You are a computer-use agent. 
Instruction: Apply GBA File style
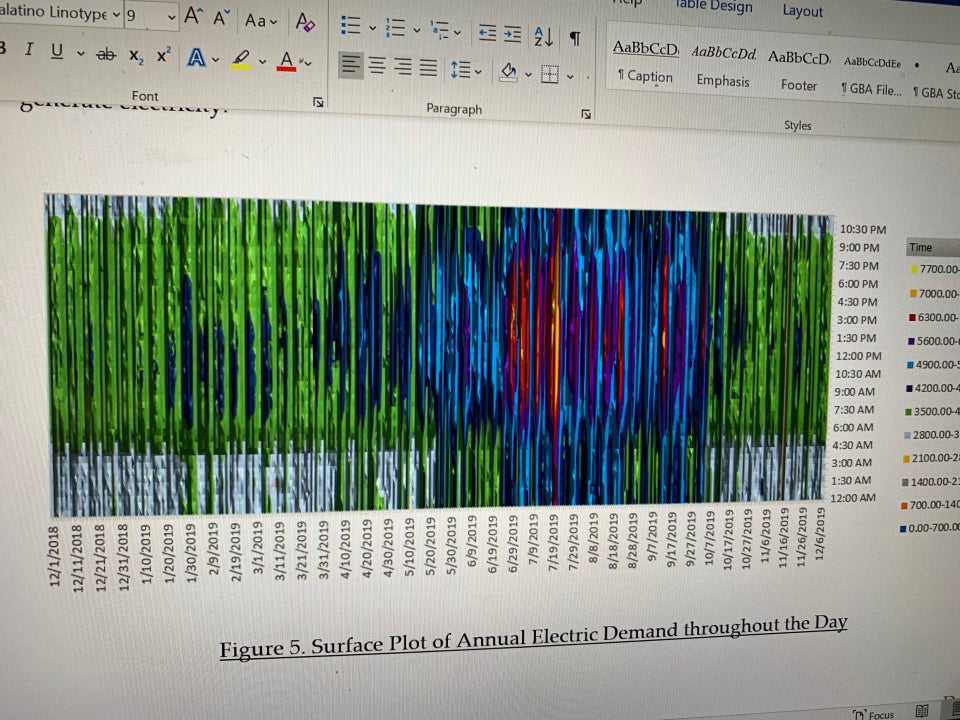[x=872, y=77]
